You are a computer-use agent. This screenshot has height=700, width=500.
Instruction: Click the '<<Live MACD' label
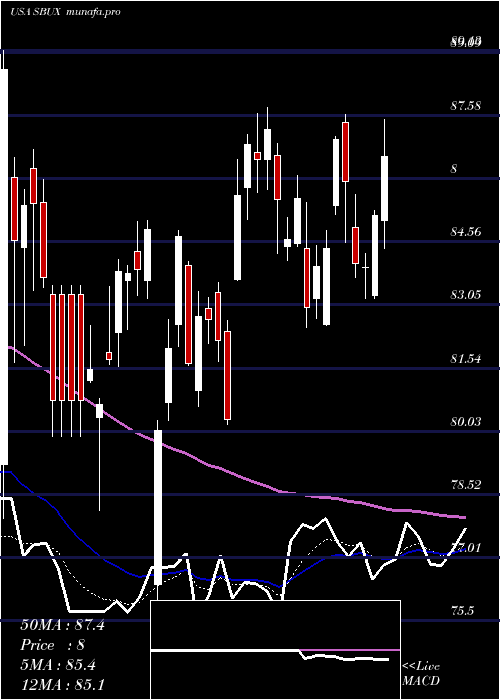pos(421,674)
